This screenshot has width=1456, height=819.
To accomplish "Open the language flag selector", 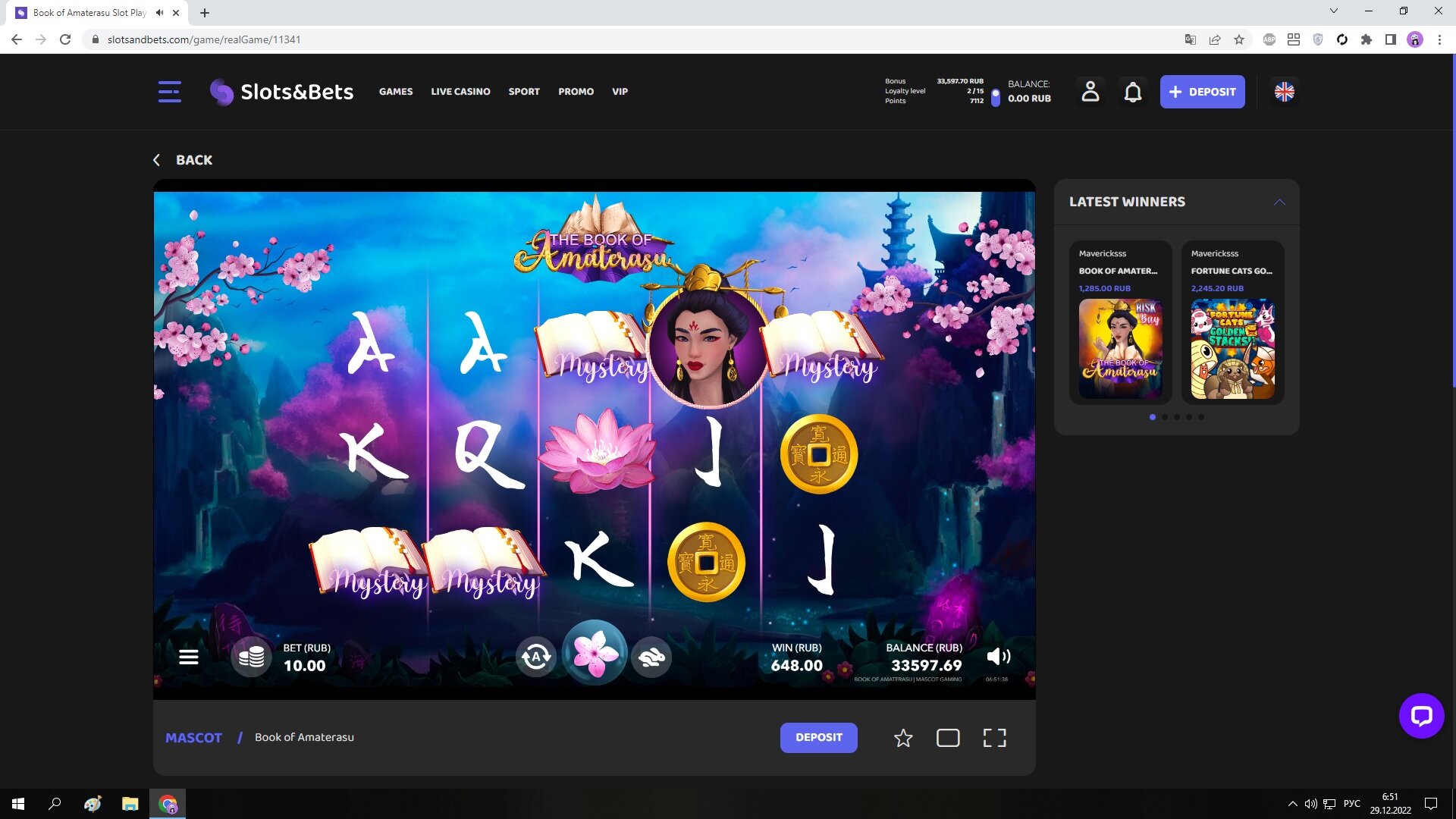I will [1285, 92].
